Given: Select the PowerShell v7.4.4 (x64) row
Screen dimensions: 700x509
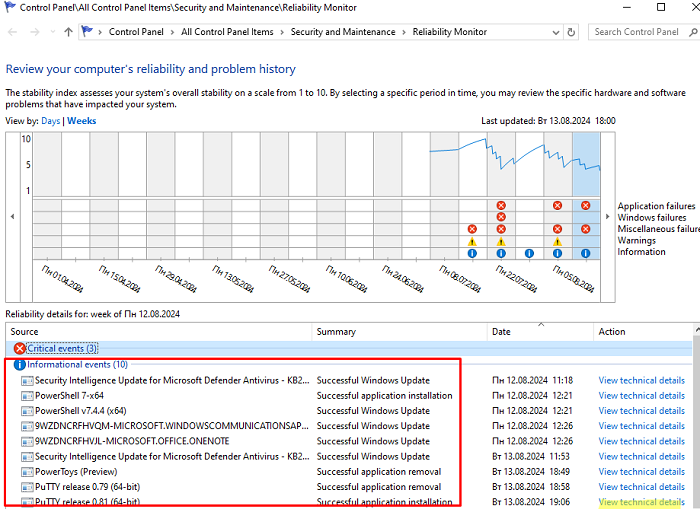Looking at the screenshot, I should 349,411.
